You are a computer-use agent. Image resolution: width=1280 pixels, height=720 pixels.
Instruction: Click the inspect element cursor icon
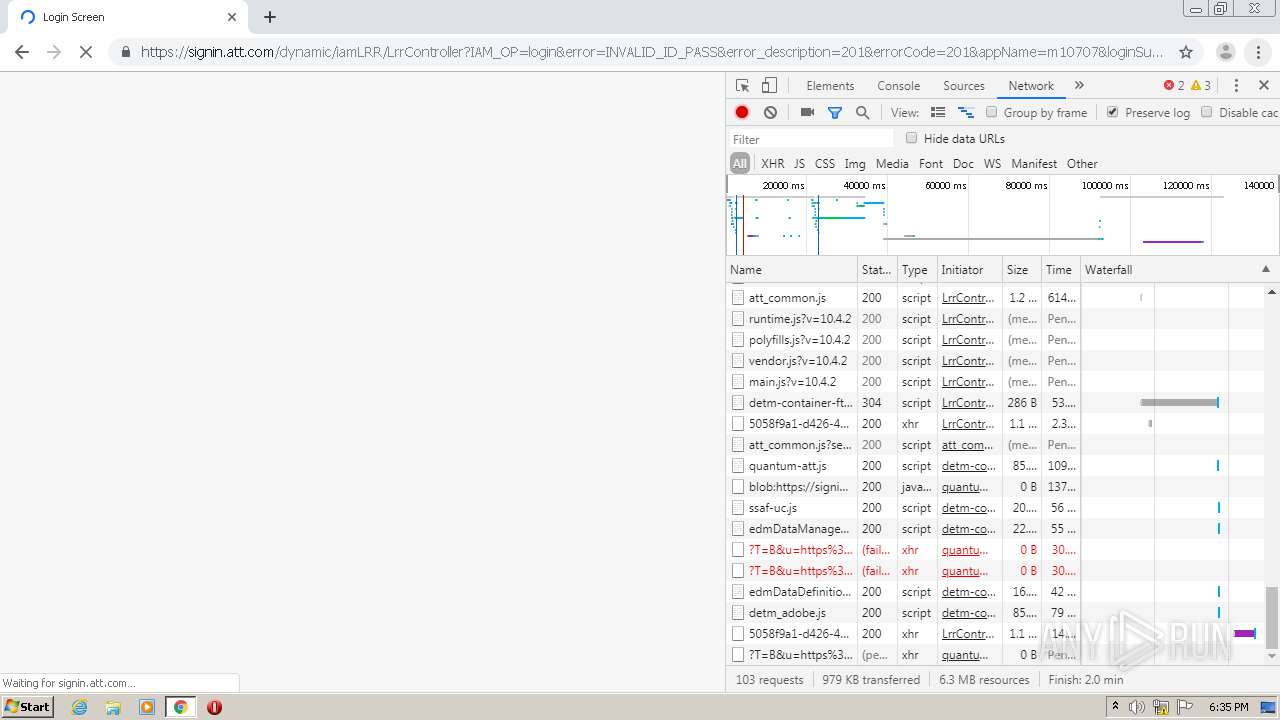coord(742,86)
